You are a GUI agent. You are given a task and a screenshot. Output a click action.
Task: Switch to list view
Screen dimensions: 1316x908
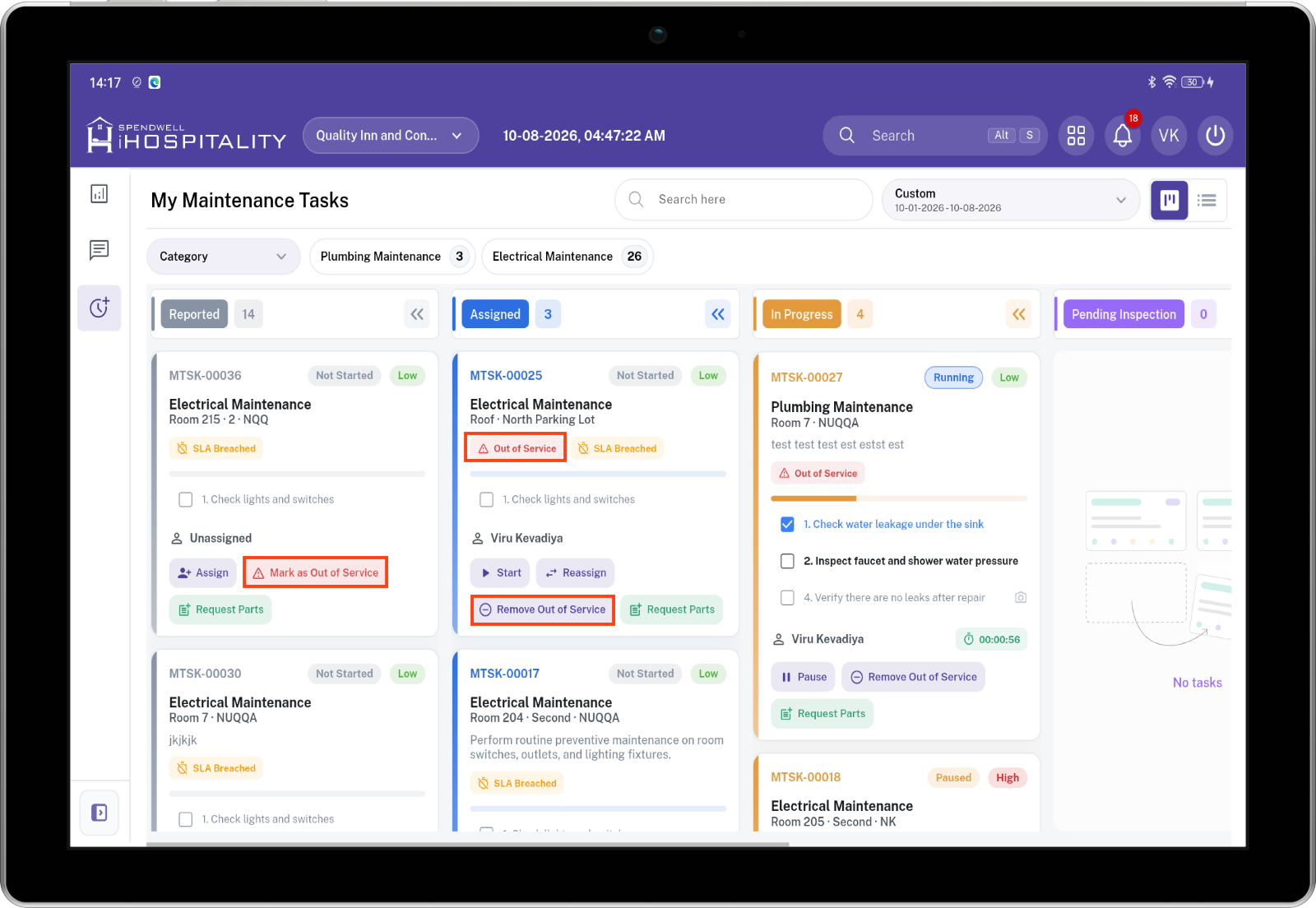pyautogui.click(x=1207, y=200)
